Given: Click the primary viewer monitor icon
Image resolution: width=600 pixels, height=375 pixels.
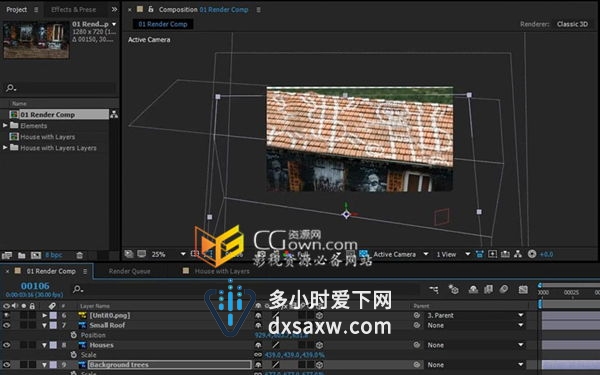Looking at the screenshot, I should pyautogui.click(x=142, y=254).
